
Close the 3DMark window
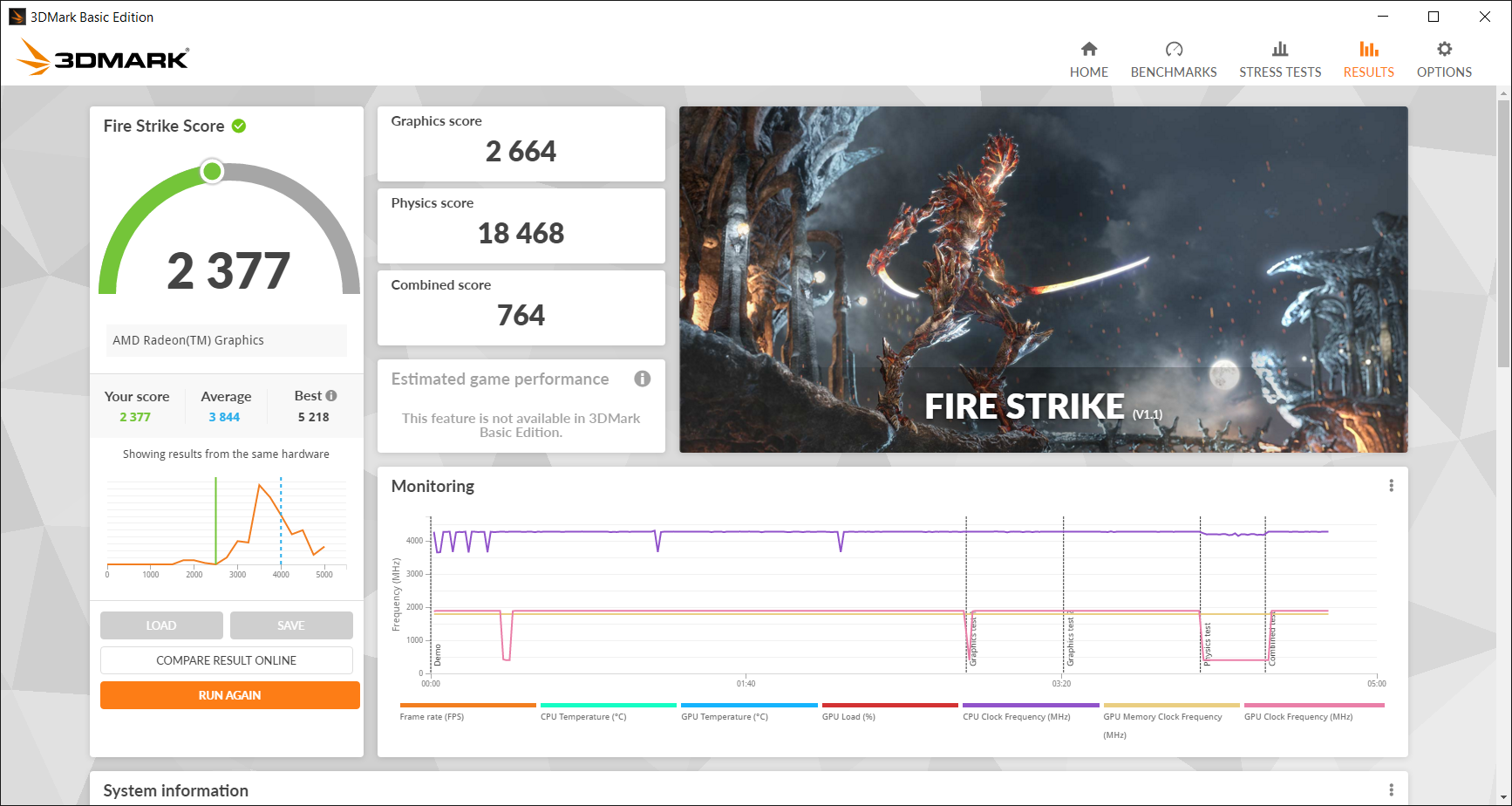click(1485, 17)
